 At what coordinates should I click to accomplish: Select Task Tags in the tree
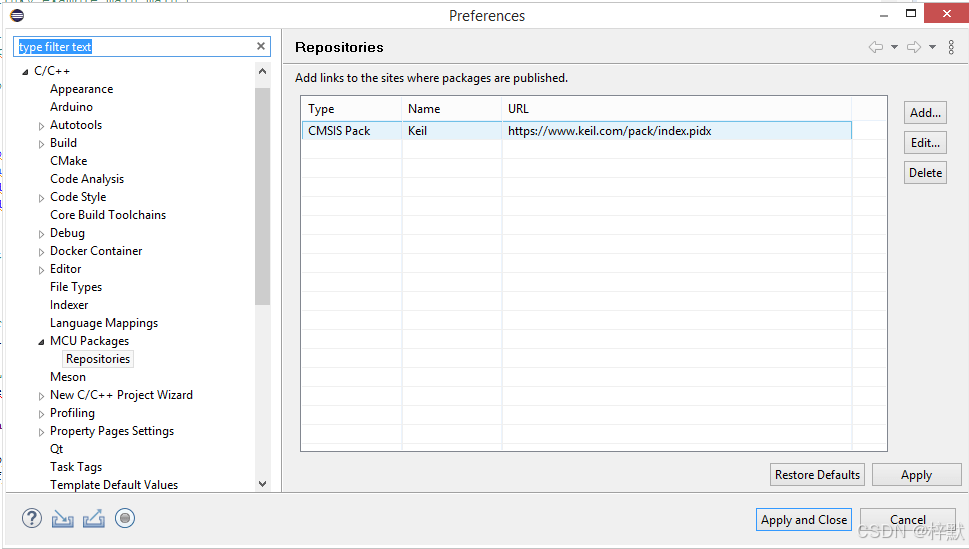click(x=76, y=467)
